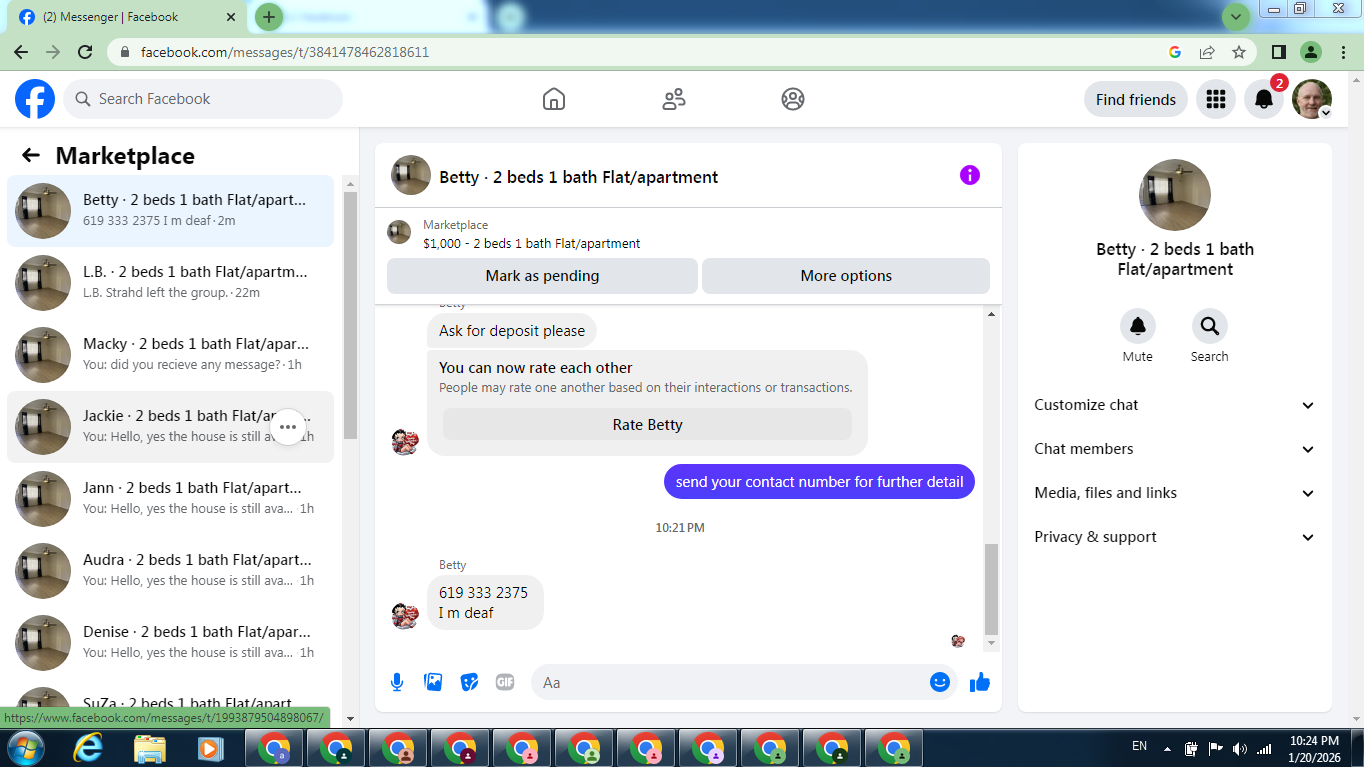Focus the Aa message input box
1364x767 pixels.
(x=743, y=682)
